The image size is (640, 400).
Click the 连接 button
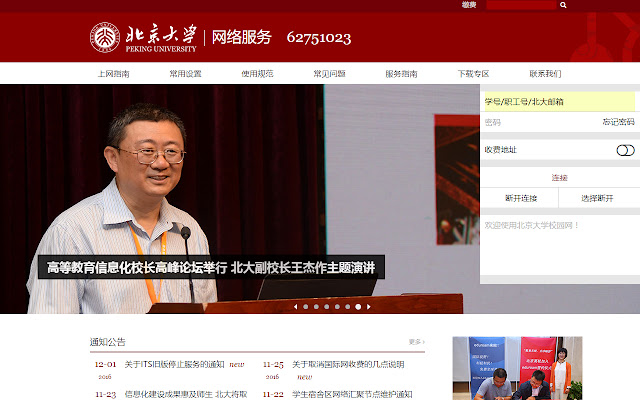(560, 178)
